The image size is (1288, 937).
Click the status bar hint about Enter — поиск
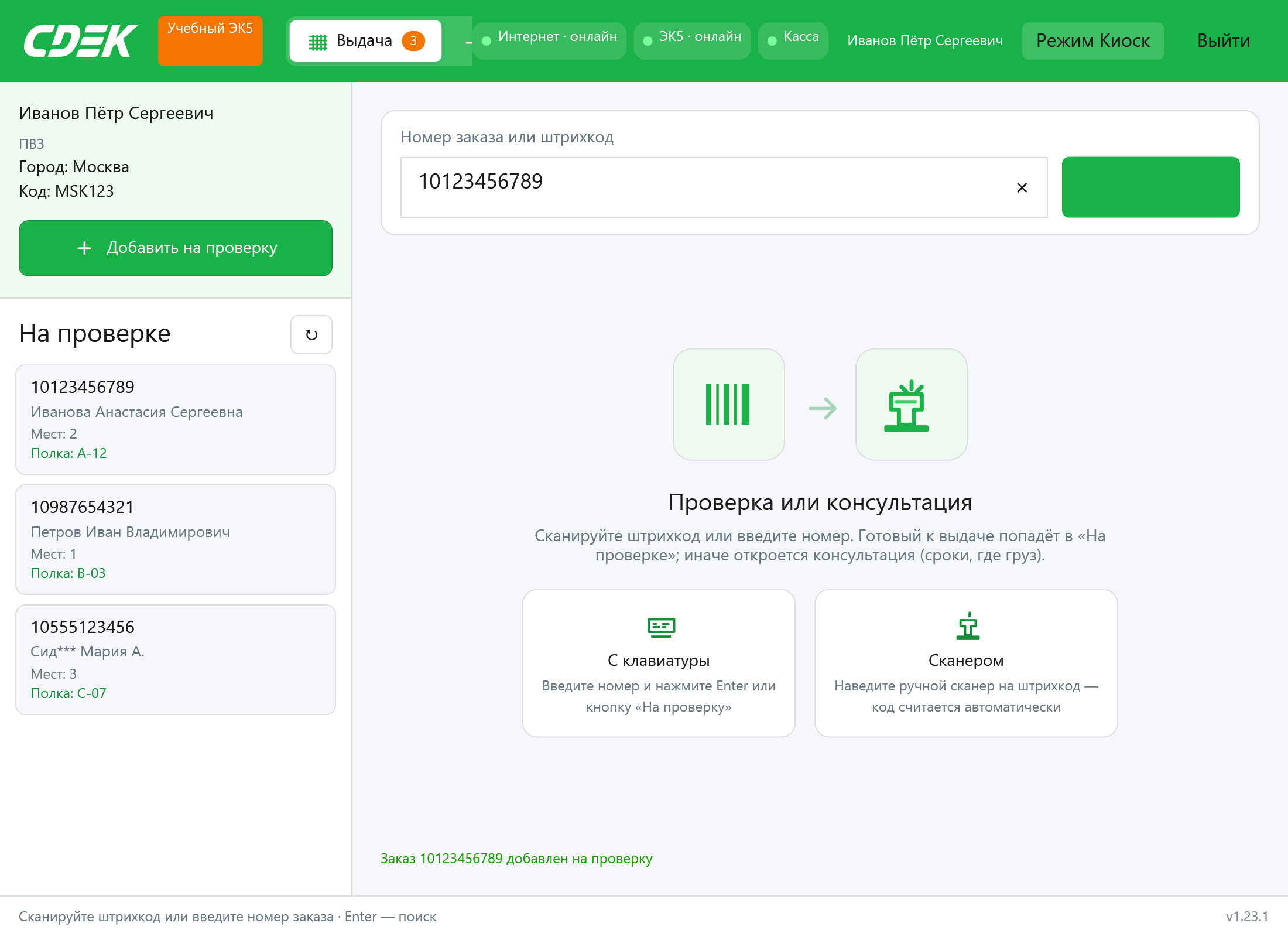227,917
